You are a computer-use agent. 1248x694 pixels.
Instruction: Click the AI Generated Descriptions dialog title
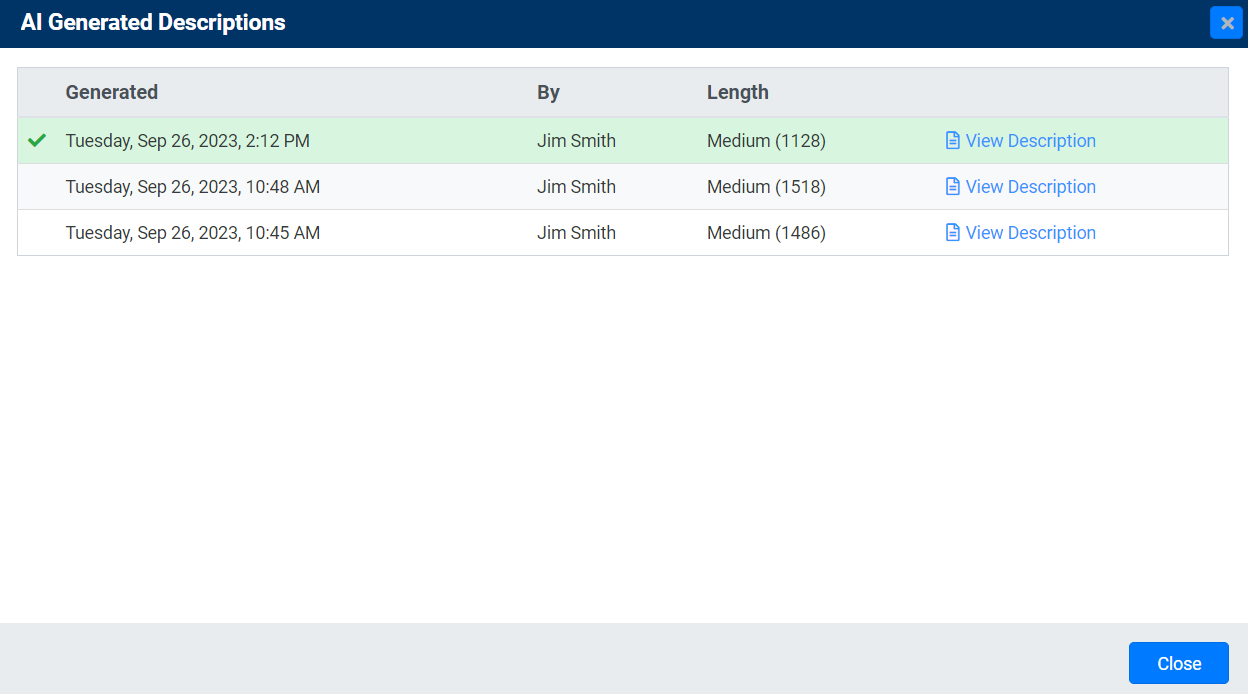tap(153, 23)
